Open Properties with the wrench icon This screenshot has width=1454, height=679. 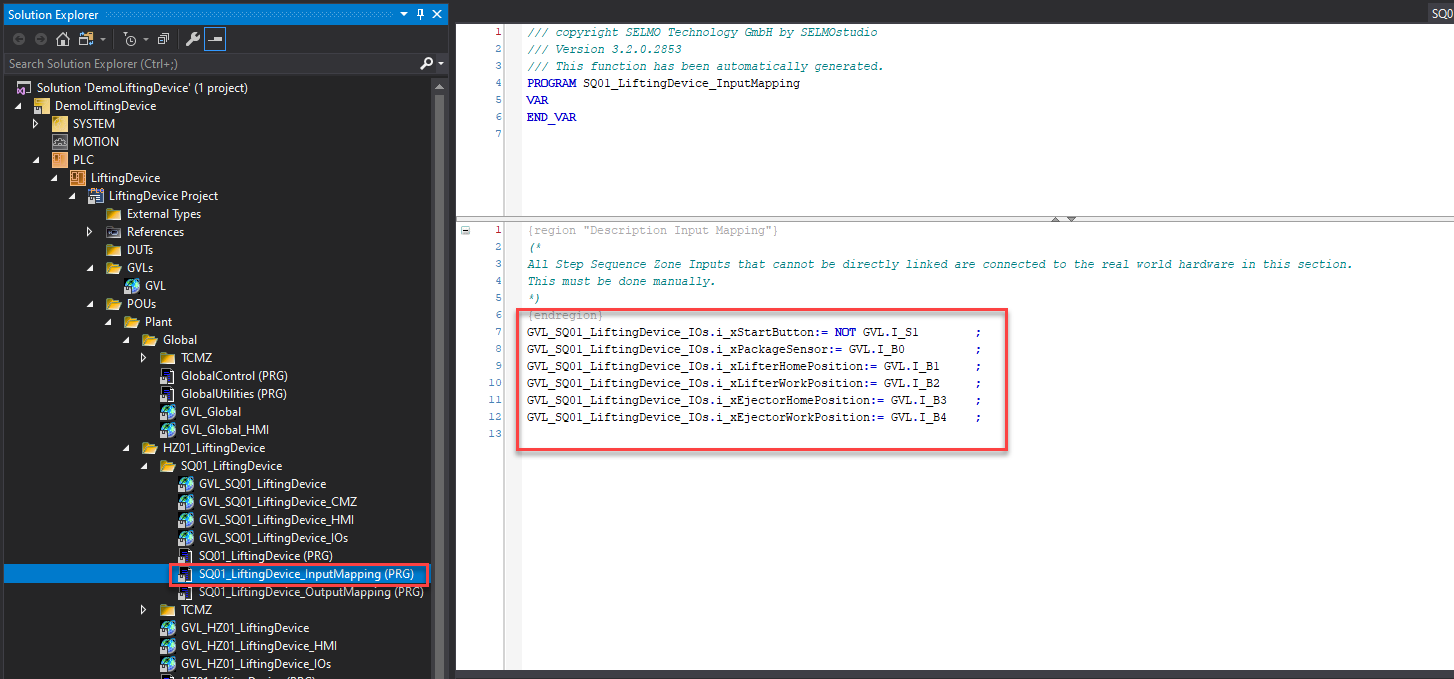[x=194, y=39]
